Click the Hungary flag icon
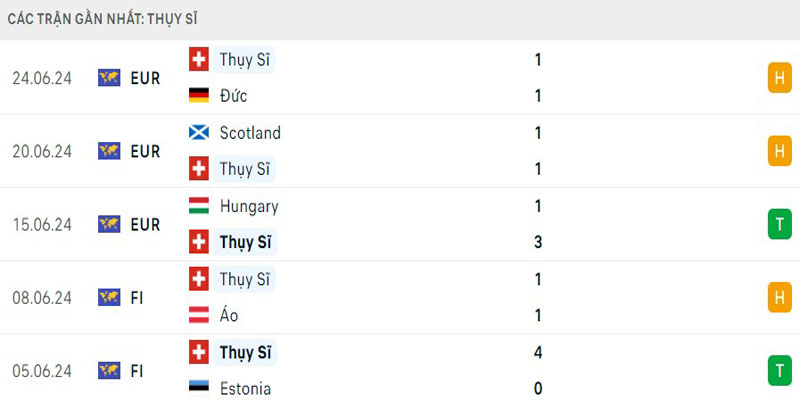This screenshot has height=400, width=800. click(x=198, y=206)
